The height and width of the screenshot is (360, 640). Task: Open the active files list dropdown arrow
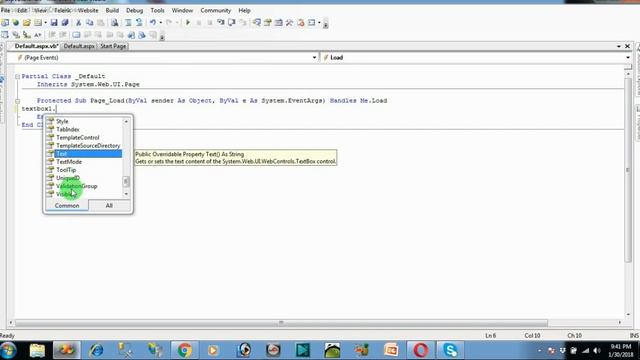click(619, 47)
